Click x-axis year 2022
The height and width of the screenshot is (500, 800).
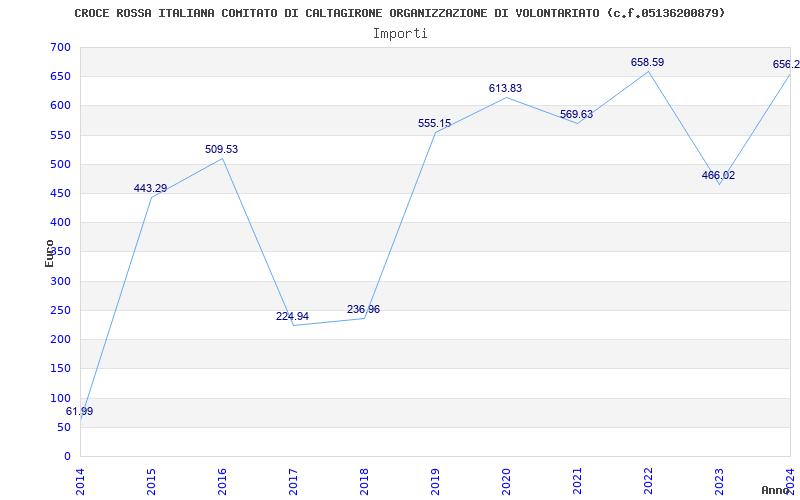tap(648, 482)
